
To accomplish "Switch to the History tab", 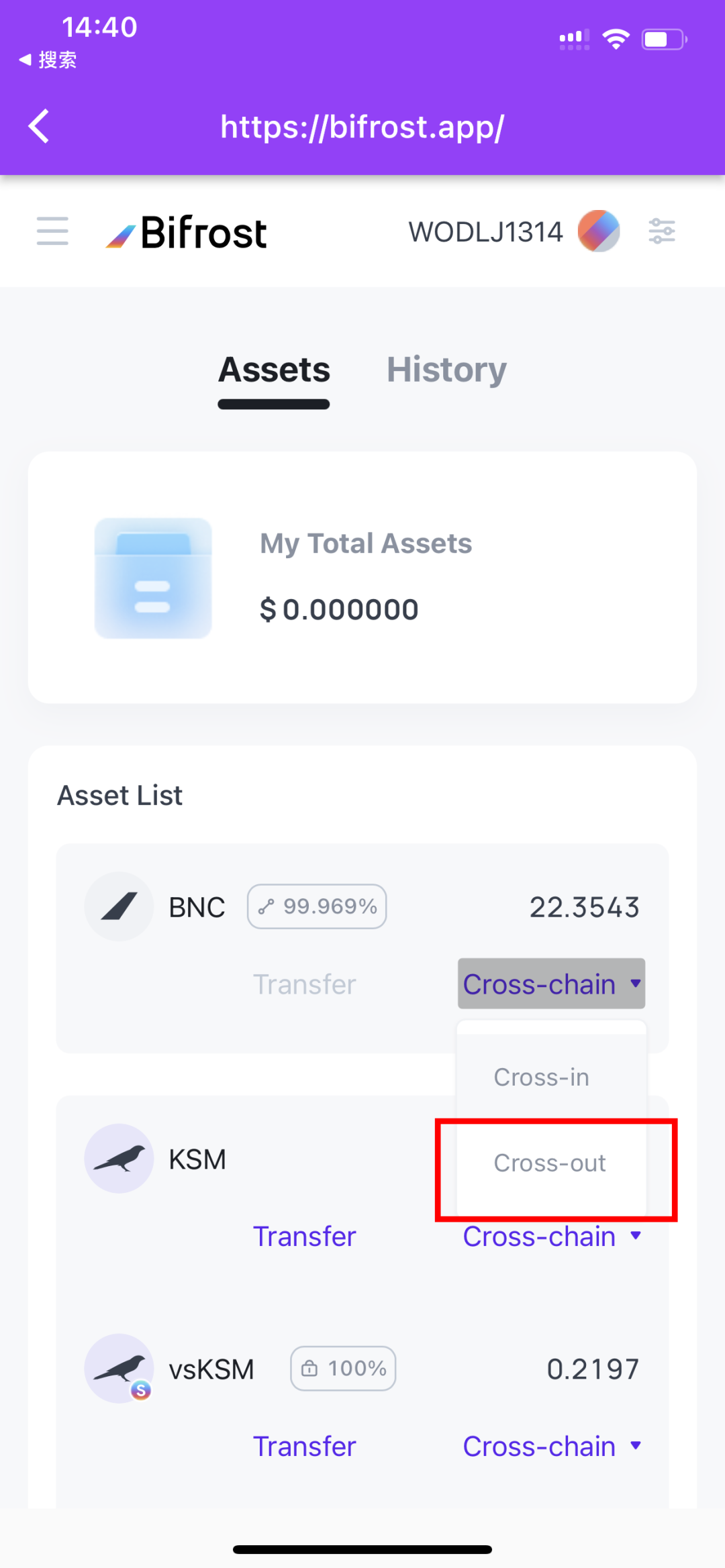I will click(446, 370).
